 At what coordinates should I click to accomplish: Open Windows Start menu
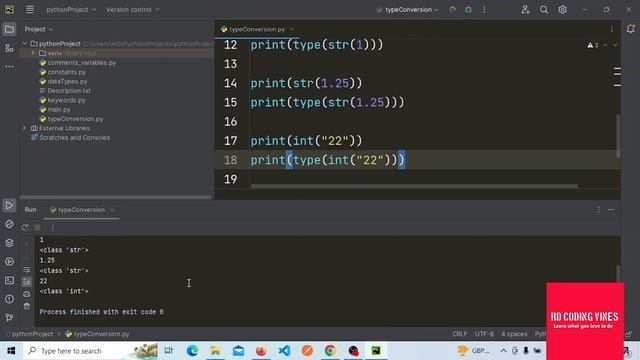click(x=11, y=351)
